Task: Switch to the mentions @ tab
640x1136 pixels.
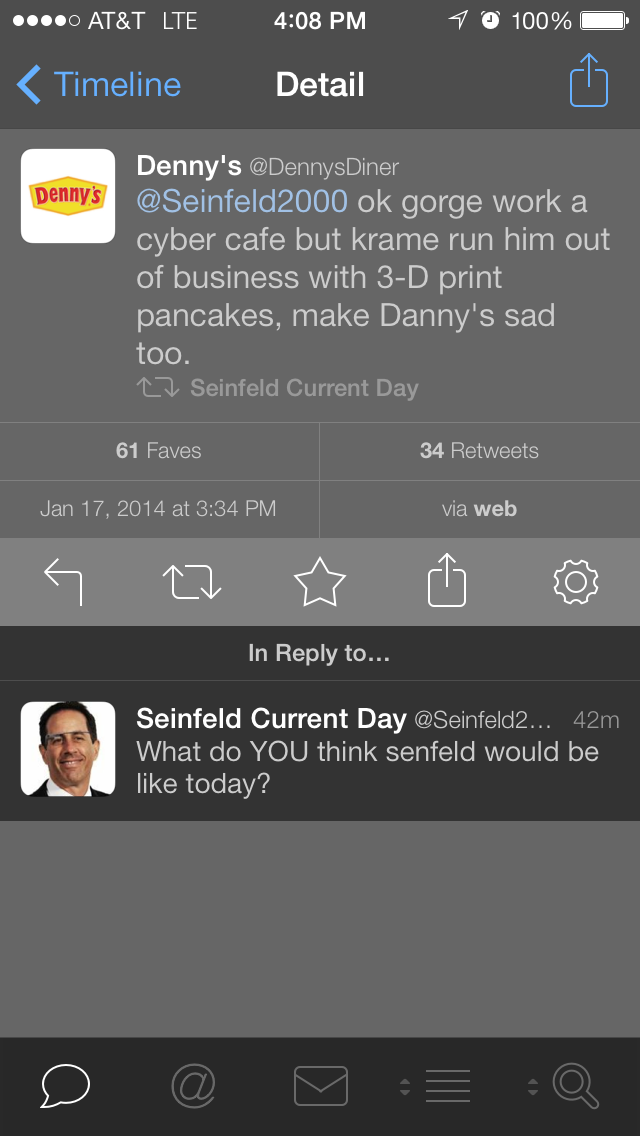Action: click(x=193, y=1086)
